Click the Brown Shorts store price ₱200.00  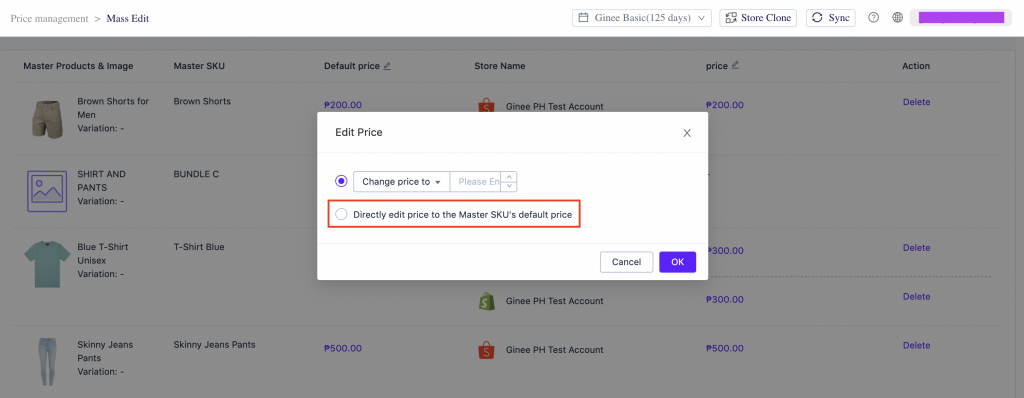click(725, 105)
